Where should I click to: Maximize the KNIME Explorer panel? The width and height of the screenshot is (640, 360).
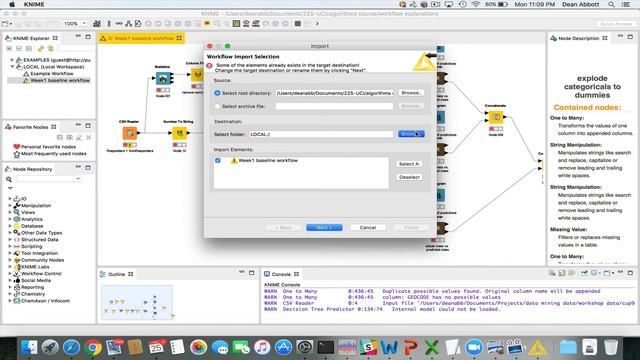tap(88, 37)
